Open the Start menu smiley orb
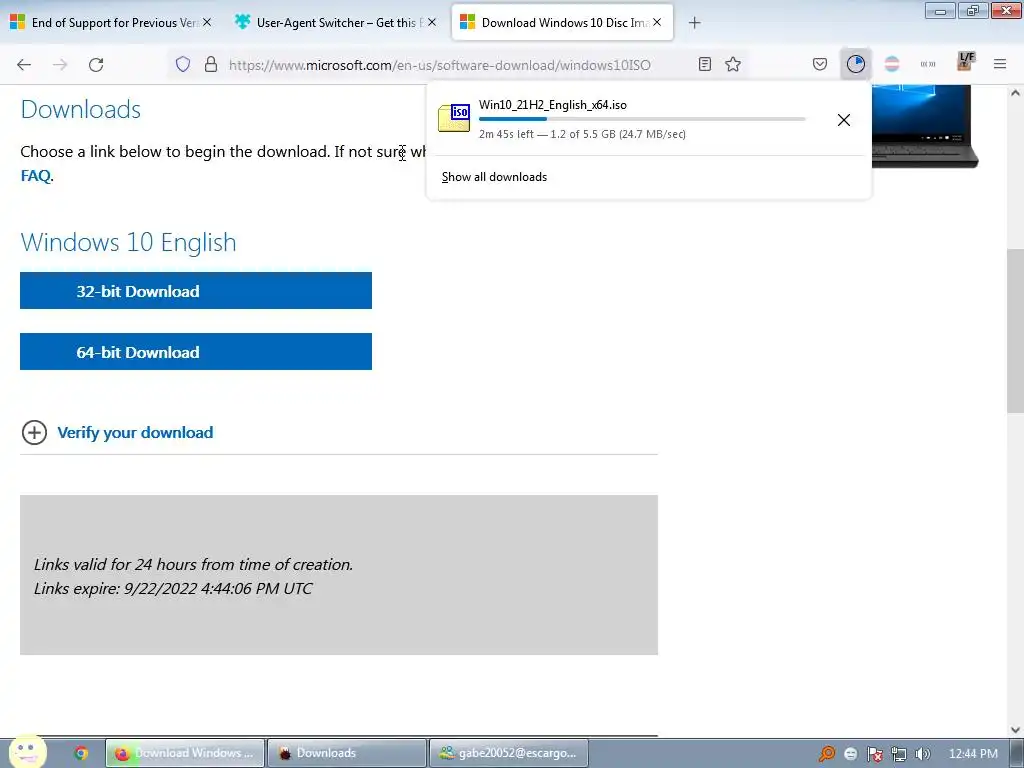 coord(27,752)
